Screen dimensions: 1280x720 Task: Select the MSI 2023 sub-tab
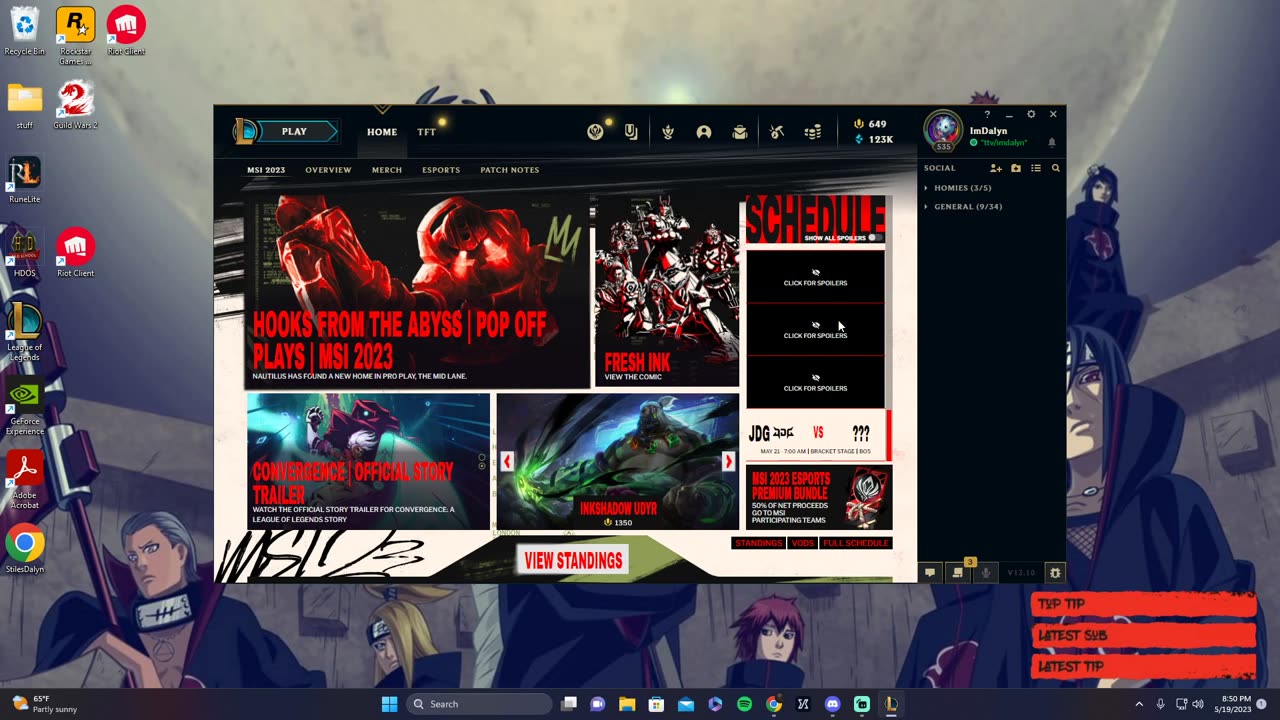point(266,170)
